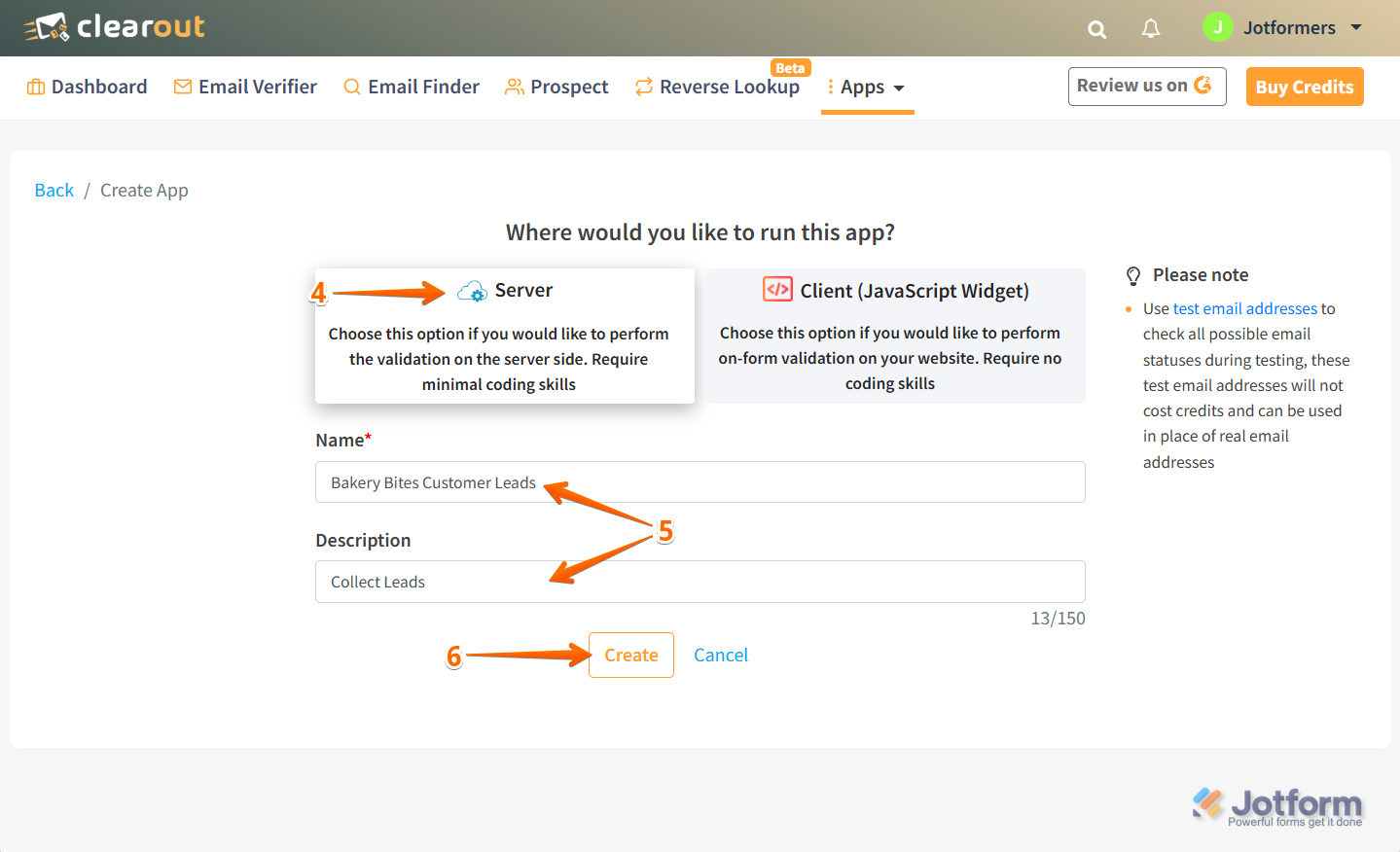
Task: Click the lightbulb icon beside Please note
Action: pos(1133,275)
